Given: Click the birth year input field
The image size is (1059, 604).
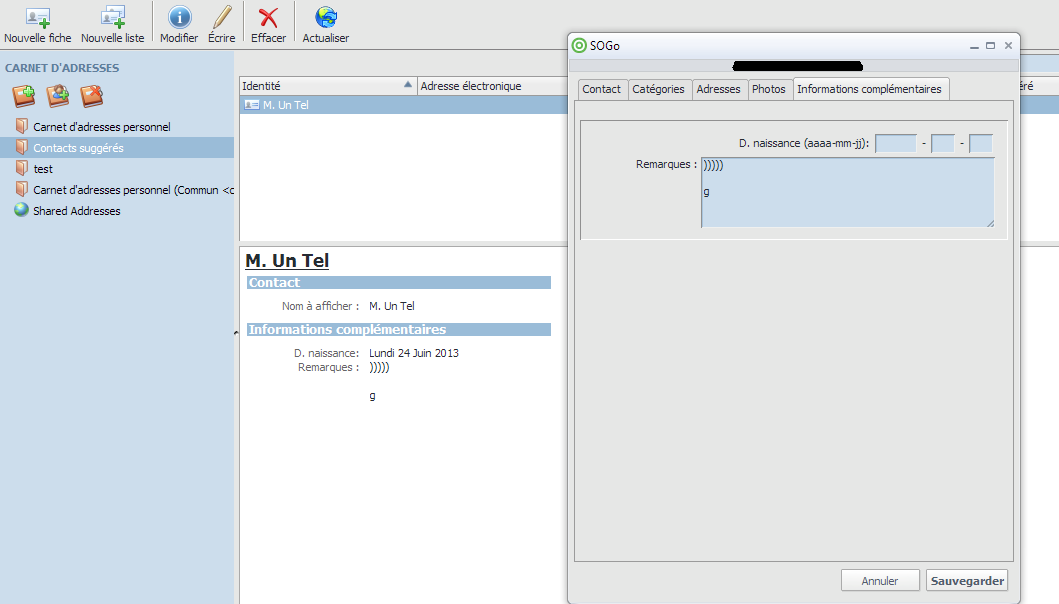Looking at the screenshot, I should [895, 144].
